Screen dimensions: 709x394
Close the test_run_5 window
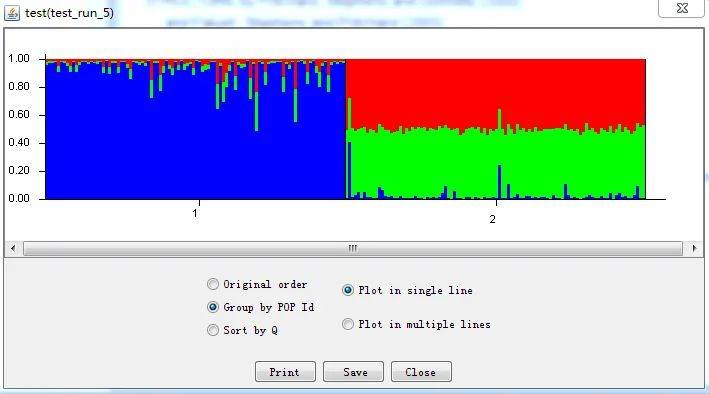pyautogui.click(x=682, y=8)
